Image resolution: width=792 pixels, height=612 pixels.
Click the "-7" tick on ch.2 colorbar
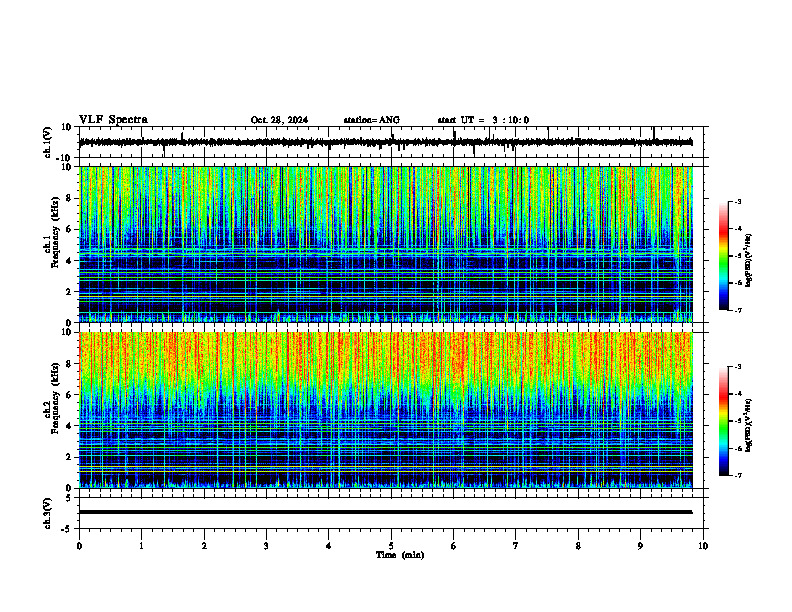coord(738,476)
